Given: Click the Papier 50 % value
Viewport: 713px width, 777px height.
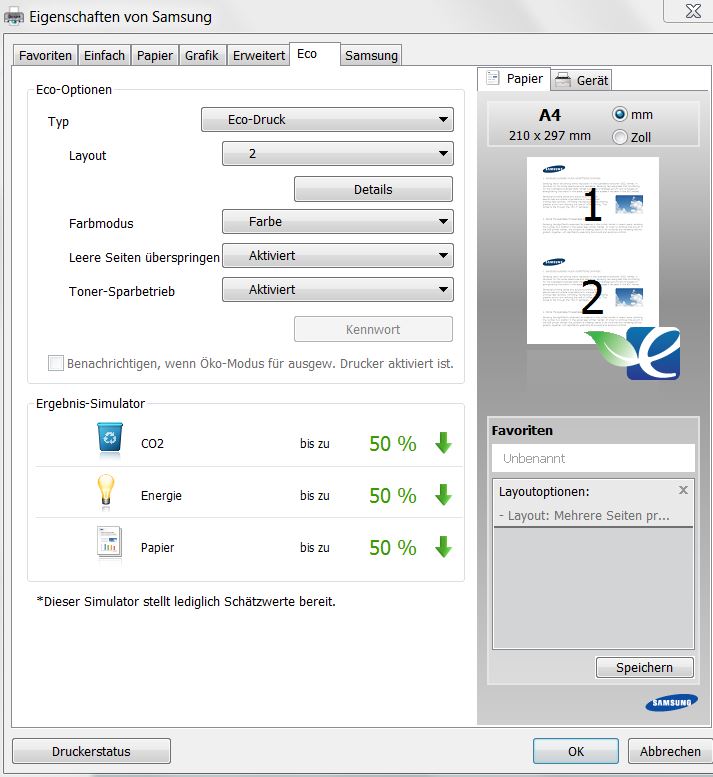Looking at the screenshot, I should point(392,548).
